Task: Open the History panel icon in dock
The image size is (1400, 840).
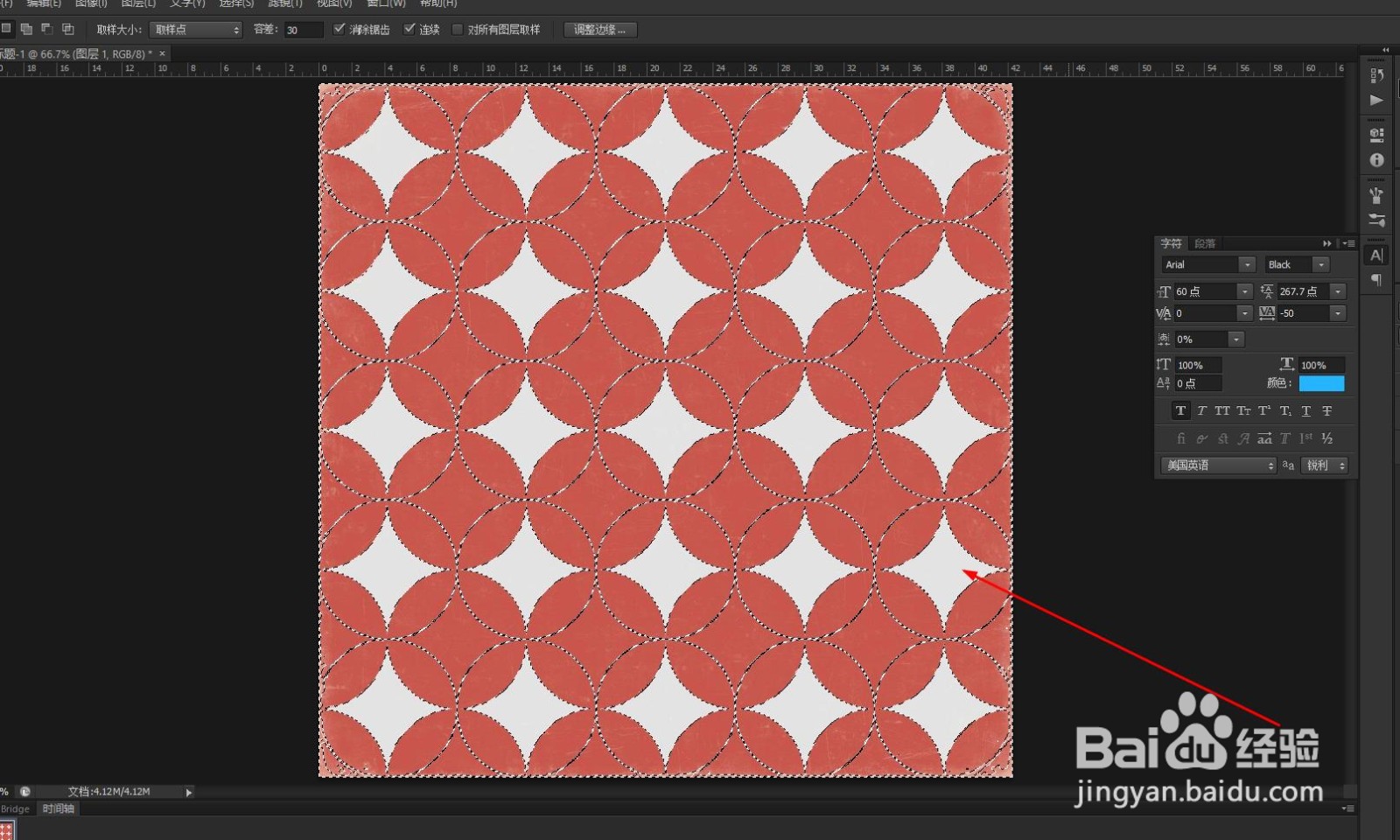Action: [x=1376, y=75]
